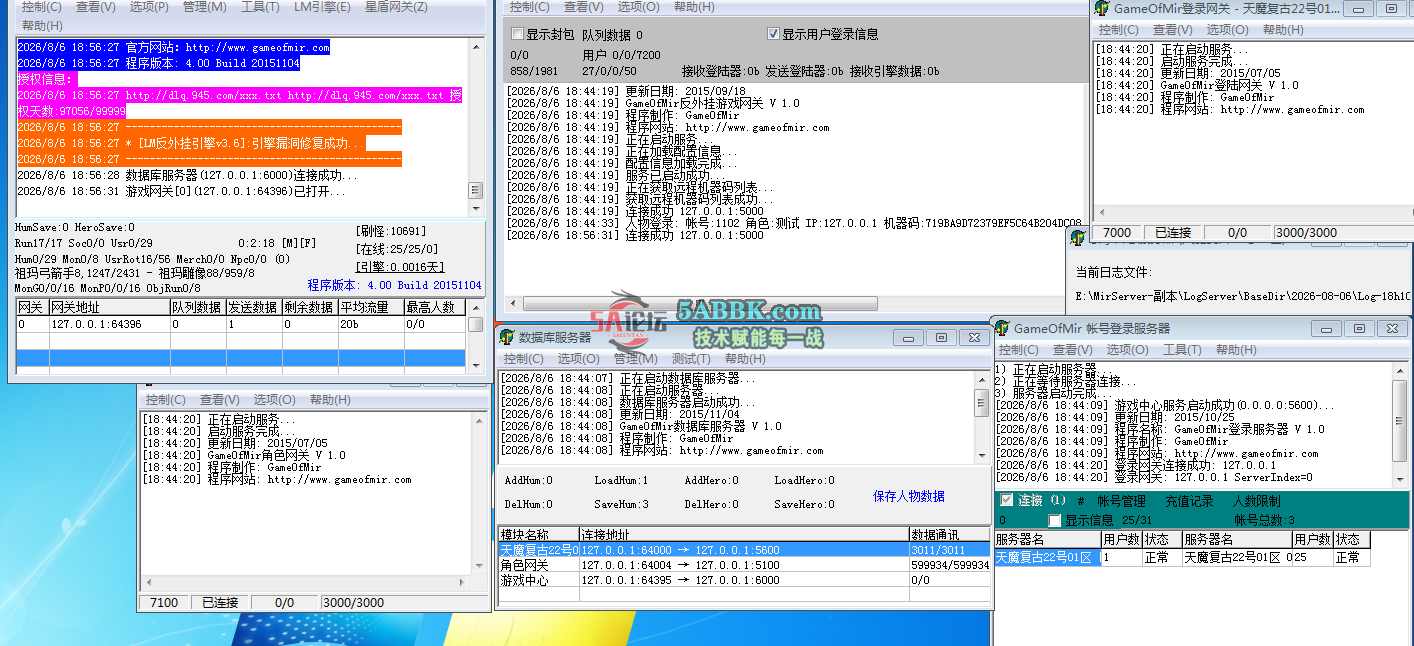Select the 游戏中心 module row
Screen dimensions: 1414x646
click(x=744, y=580)
